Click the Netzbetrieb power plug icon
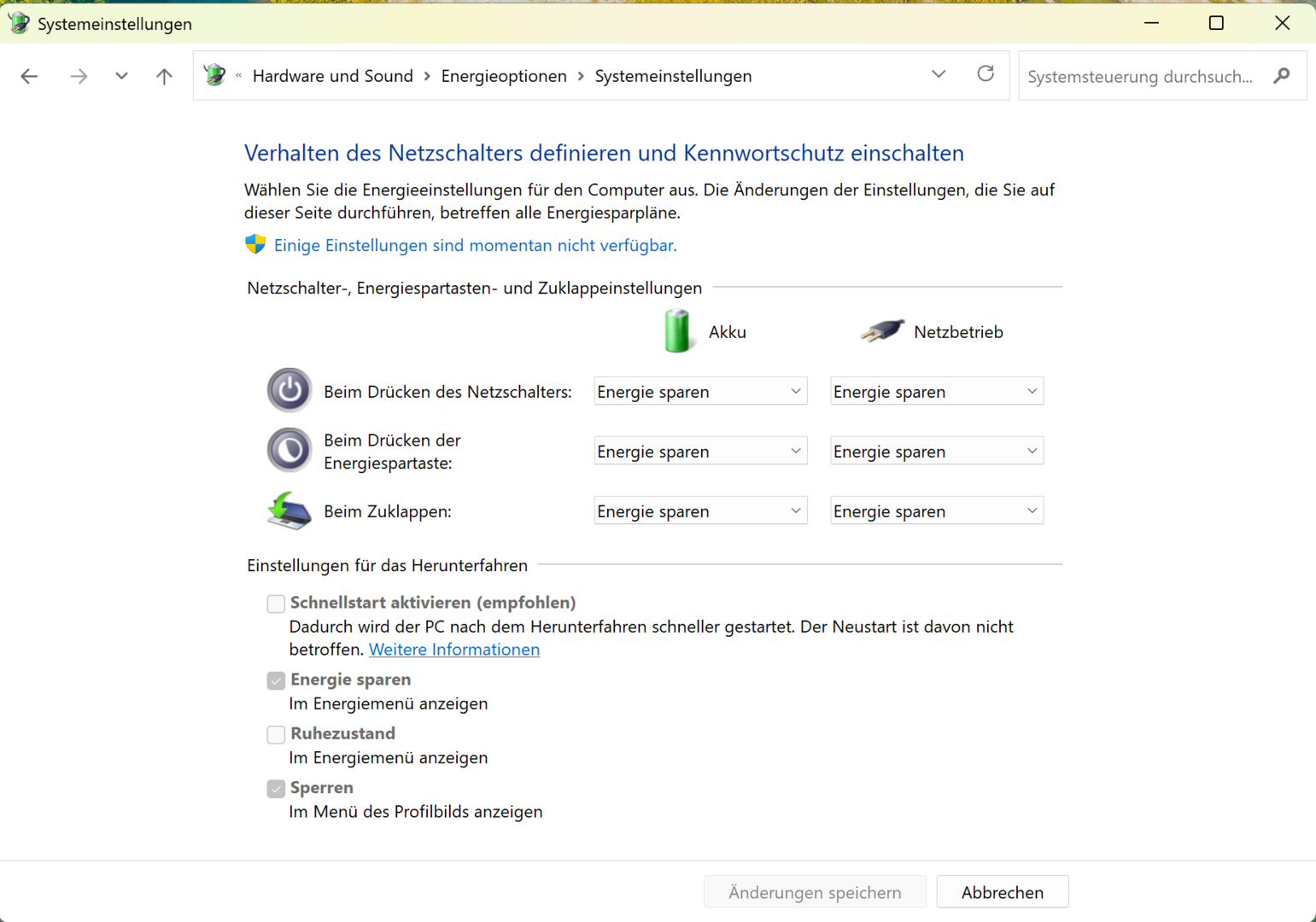The width and height of the screenshot is (1316, 922). [x=882, y=331]
